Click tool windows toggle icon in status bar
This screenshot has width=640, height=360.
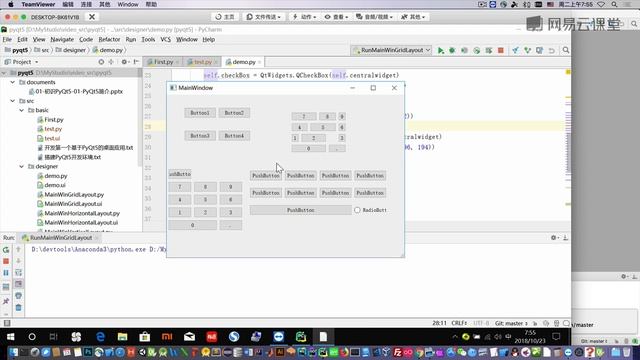tap(7, 323)
